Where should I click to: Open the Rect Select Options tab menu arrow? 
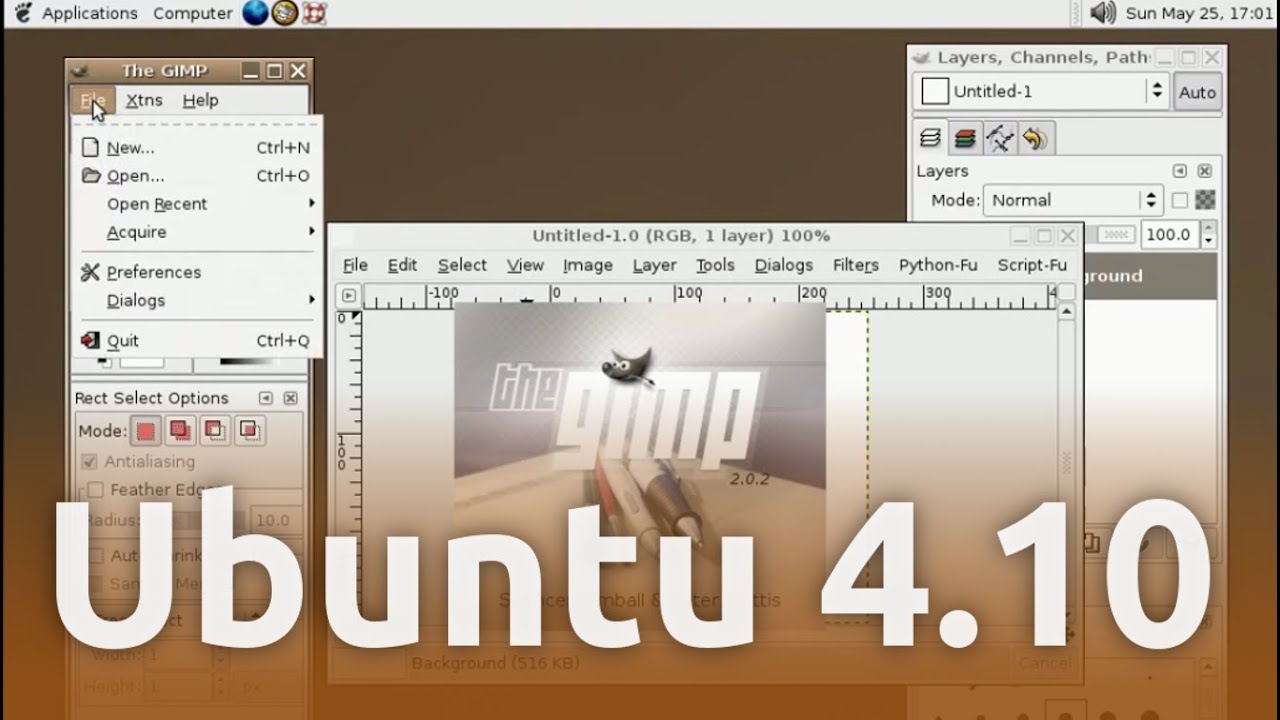point(265,398)
